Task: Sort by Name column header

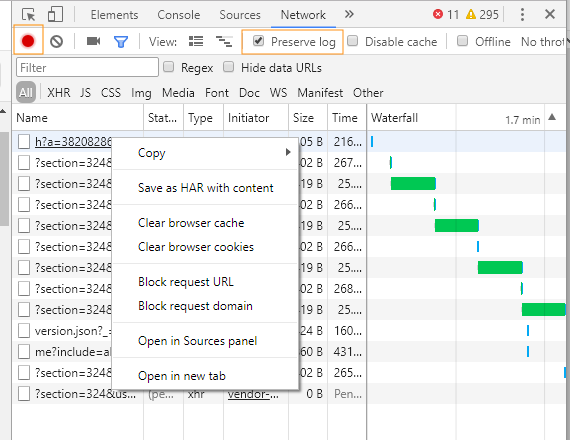Action: click(78, 117)
